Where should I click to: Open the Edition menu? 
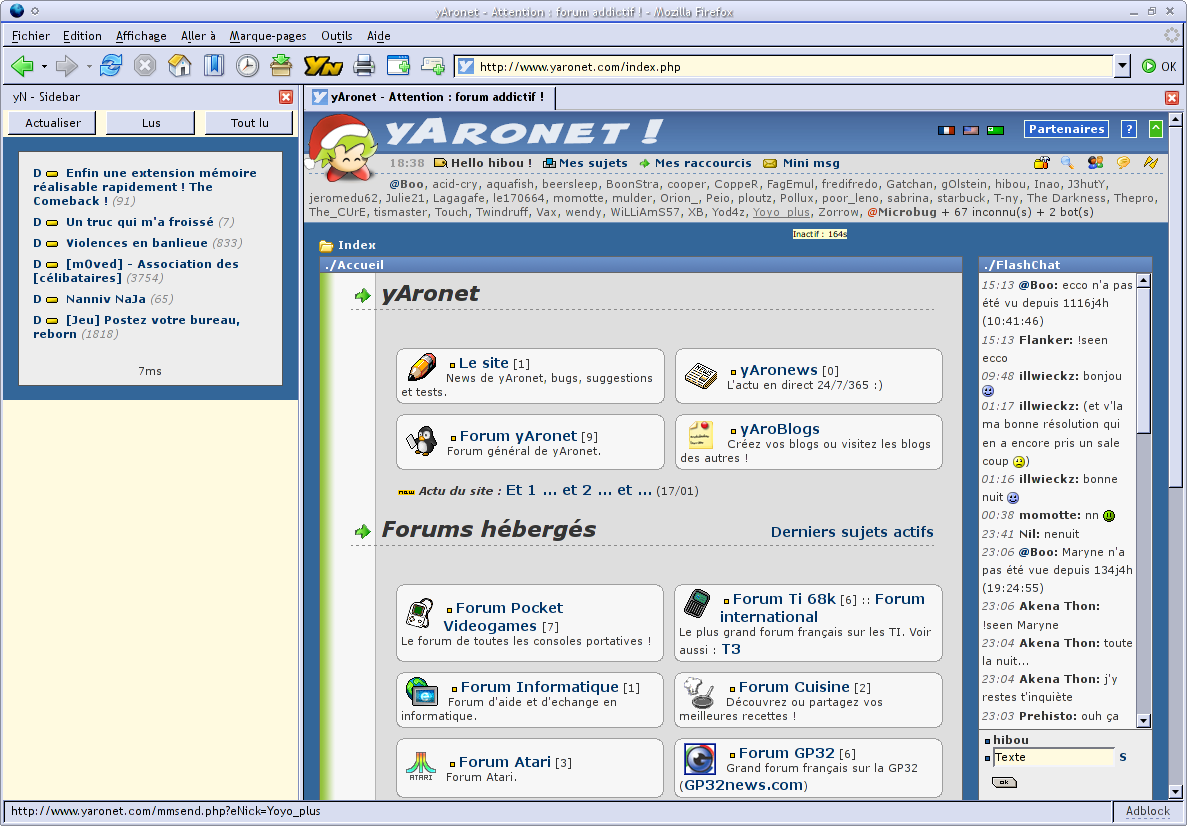82,36
